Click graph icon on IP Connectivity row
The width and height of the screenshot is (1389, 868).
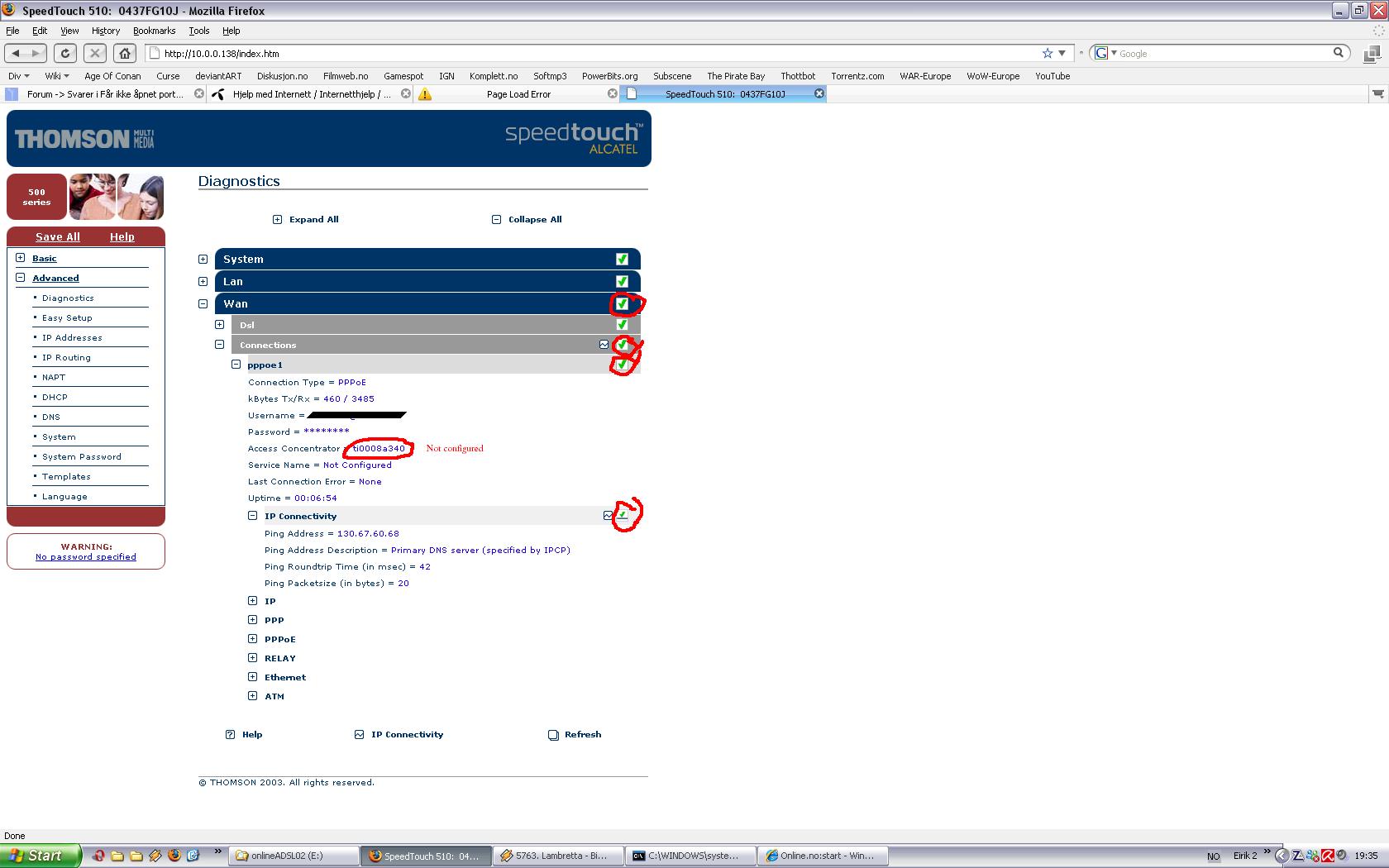tap(608, 515)
